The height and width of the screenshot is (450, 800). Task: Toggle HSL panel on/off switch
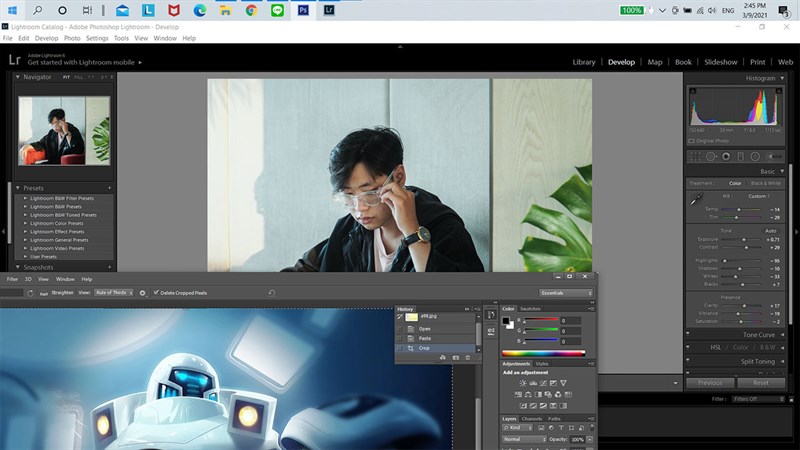(x=688, y=347)
